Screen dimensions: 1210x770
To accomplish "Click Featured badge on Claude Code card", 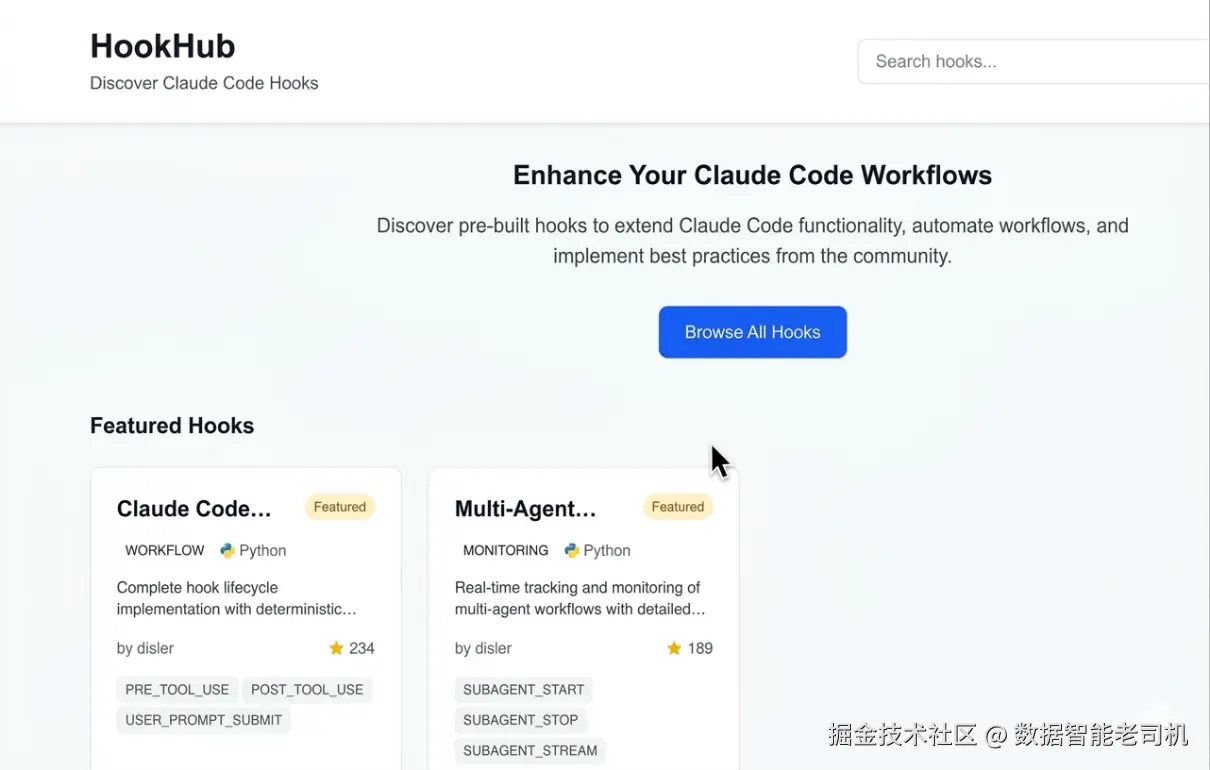I will [340, 507].
